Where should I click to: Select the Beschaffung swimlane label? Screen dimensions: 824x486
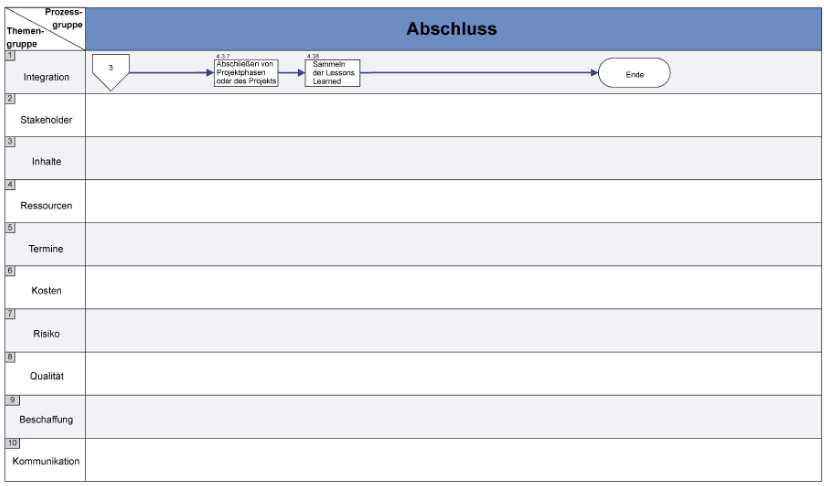tap(46, 420)
